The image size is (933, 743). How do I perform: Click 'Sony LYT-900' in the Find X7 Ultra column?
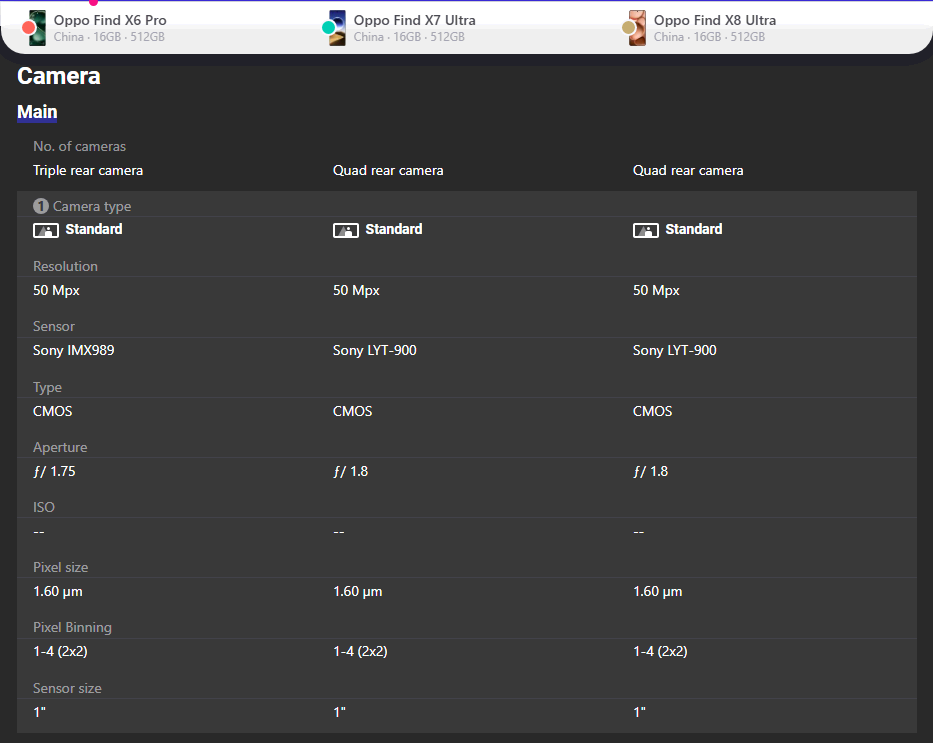375,350
